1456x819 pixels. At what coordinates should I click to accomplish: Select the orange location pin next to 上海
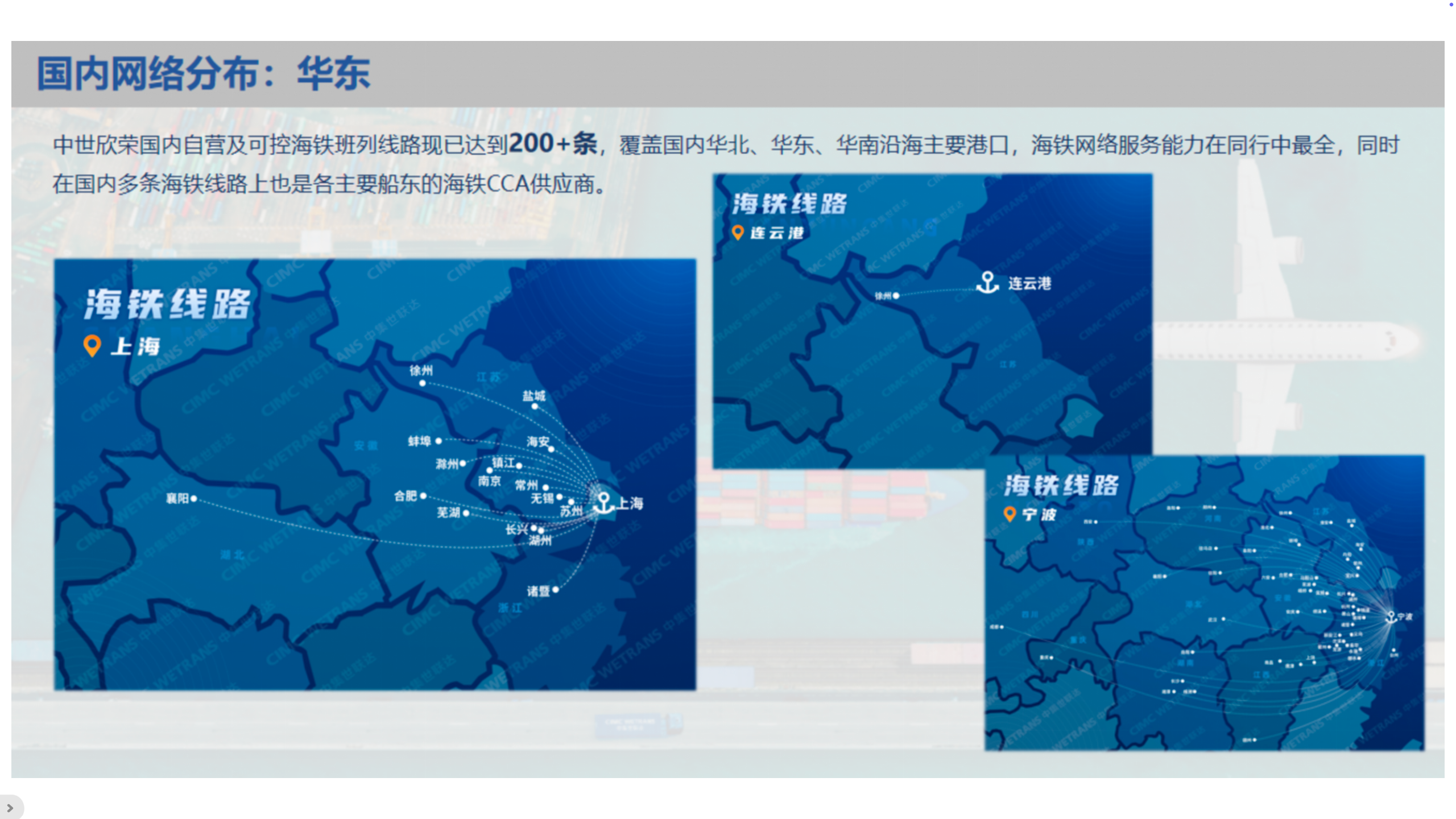point(92,345)
